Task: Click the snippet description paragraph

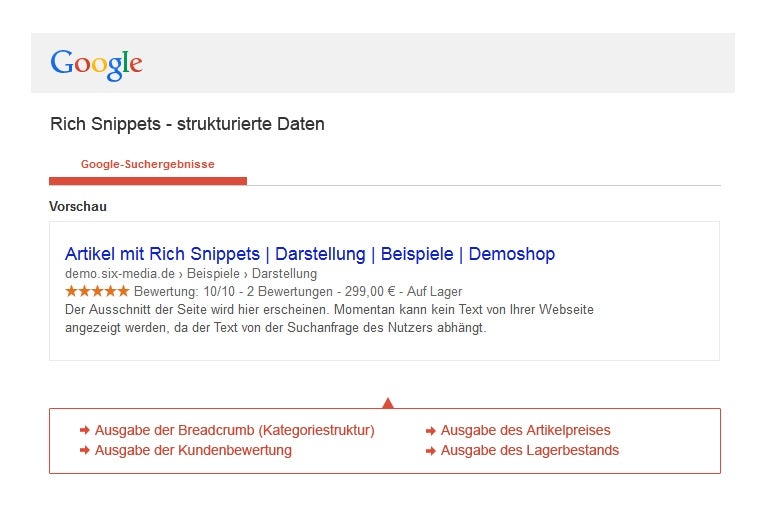Action: [329, 319]
